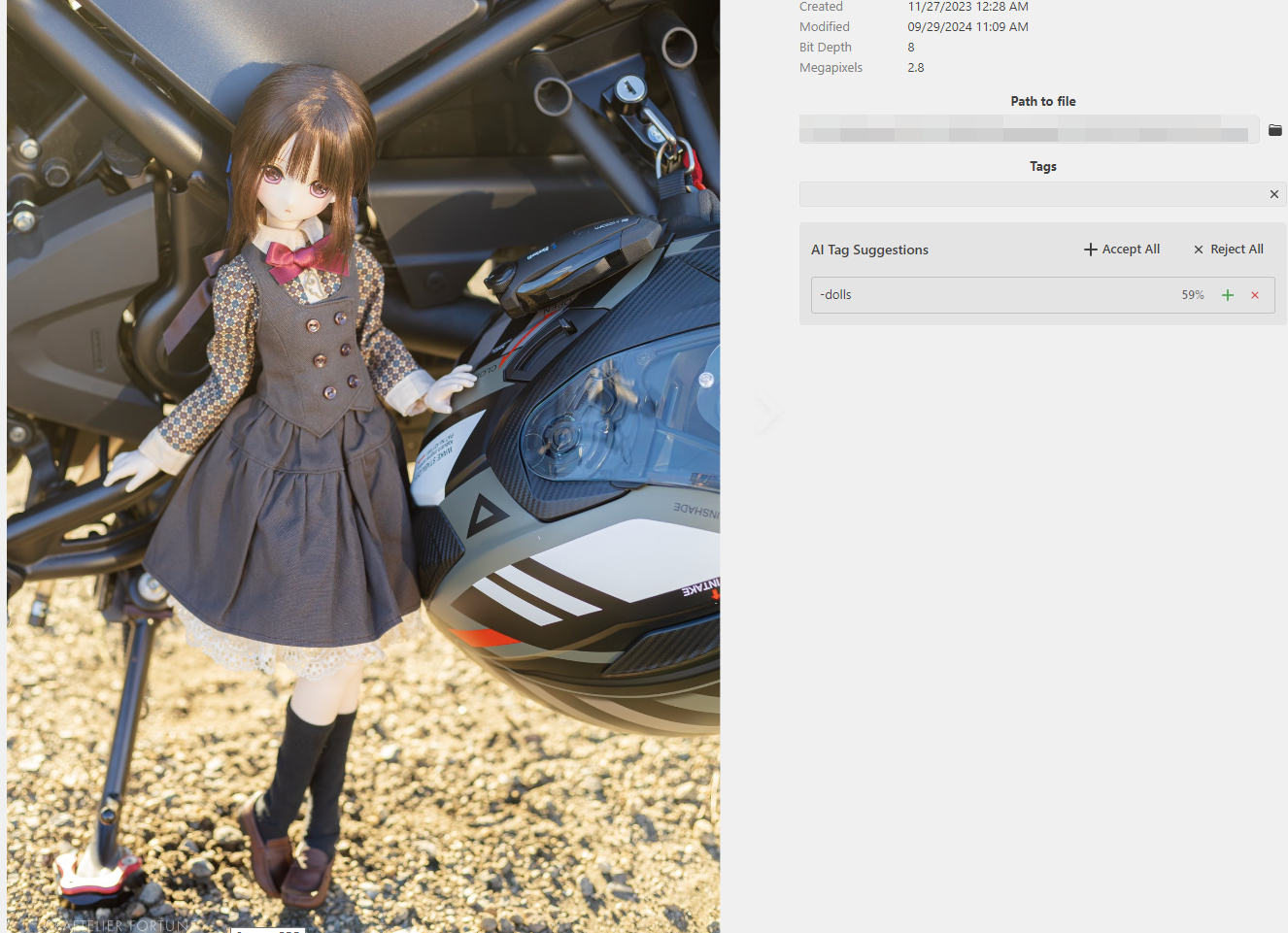Select Megapixels value 2.8
Screen dimensions: 1288x933
click(x=916, y=68)
